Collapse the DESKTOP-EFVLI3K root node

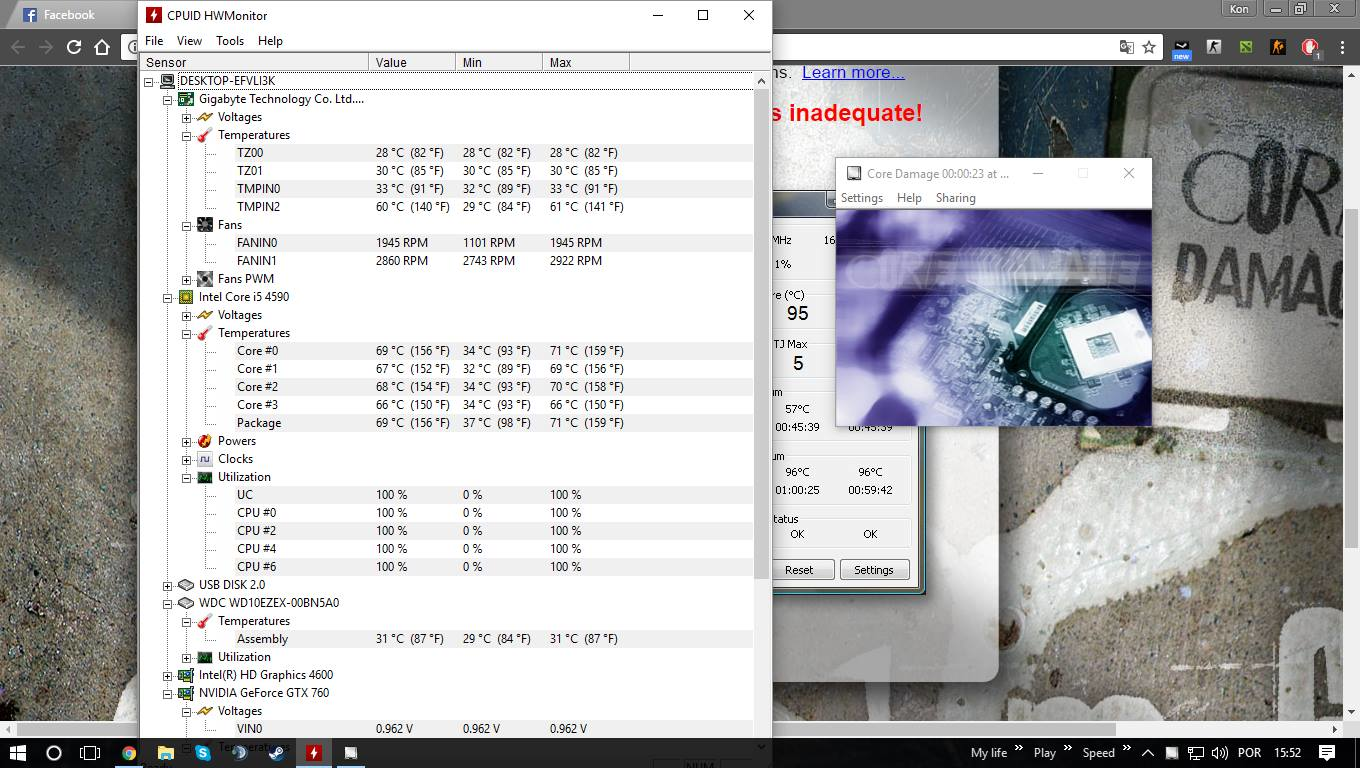[x=149, y=81]
